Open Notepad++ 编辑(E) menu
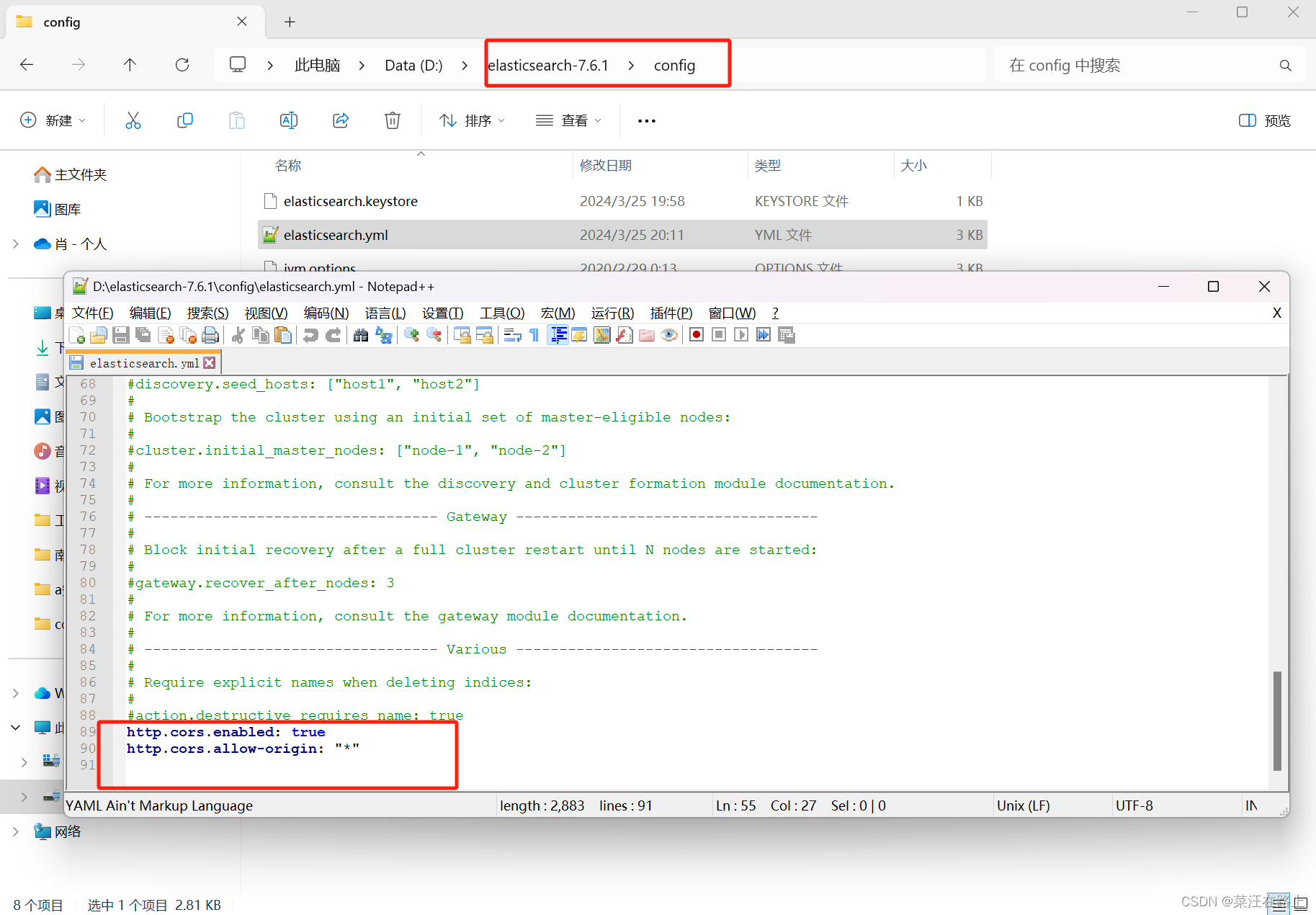This screenshot has height=915, width=1316. 150,313
